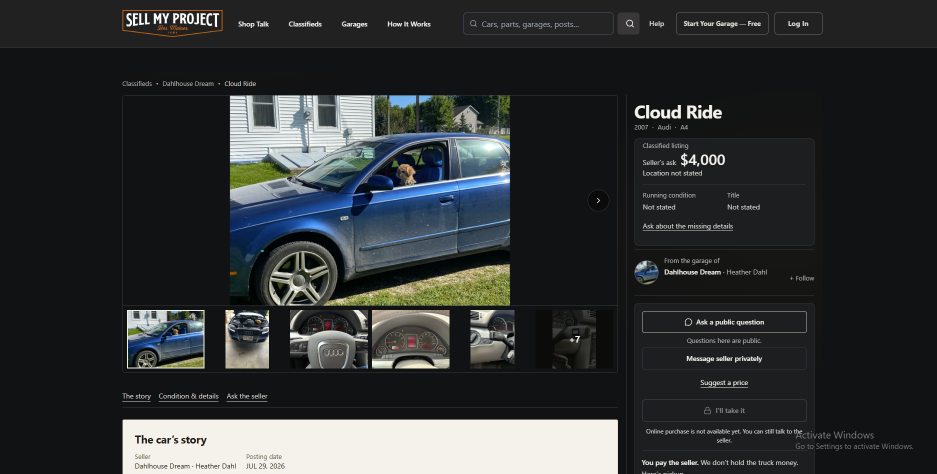Click the Cloud Ride listing title
This screenshot has width=937, height=474.
pyautogui.click(x=678, y=112)
